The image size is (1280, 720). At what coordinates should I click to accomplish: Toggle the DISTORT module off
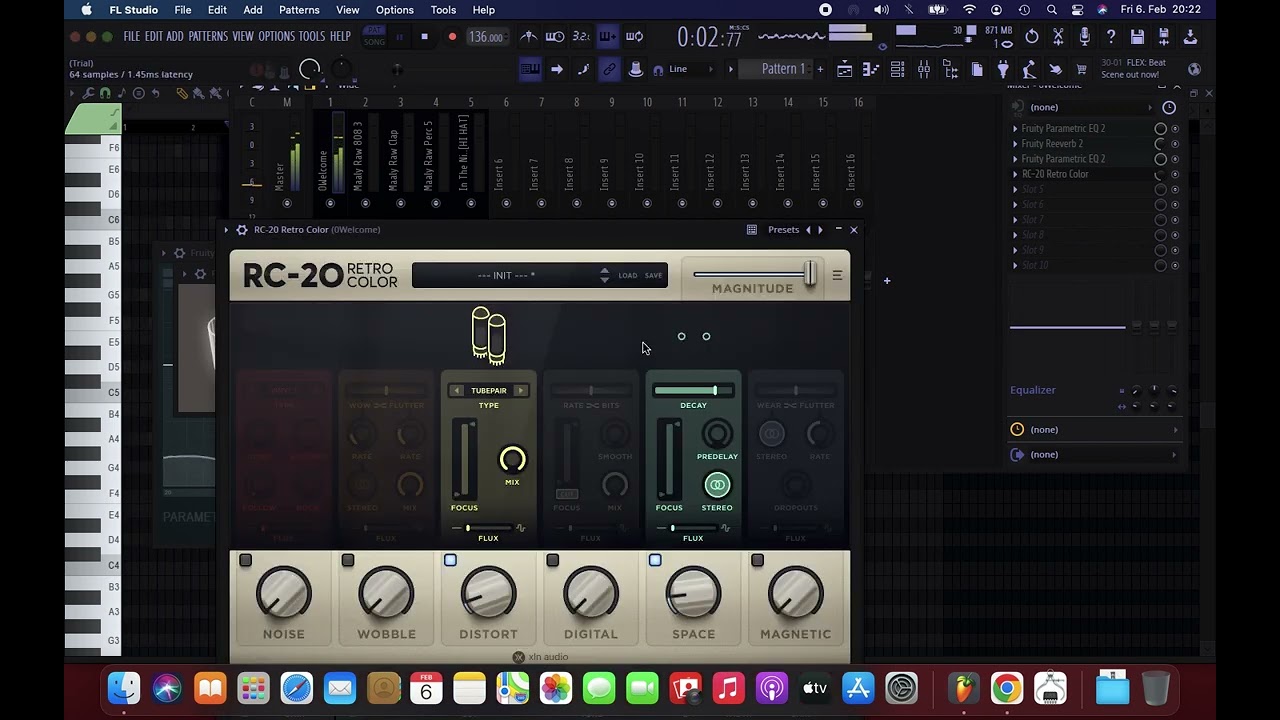(x=450, y=560)
